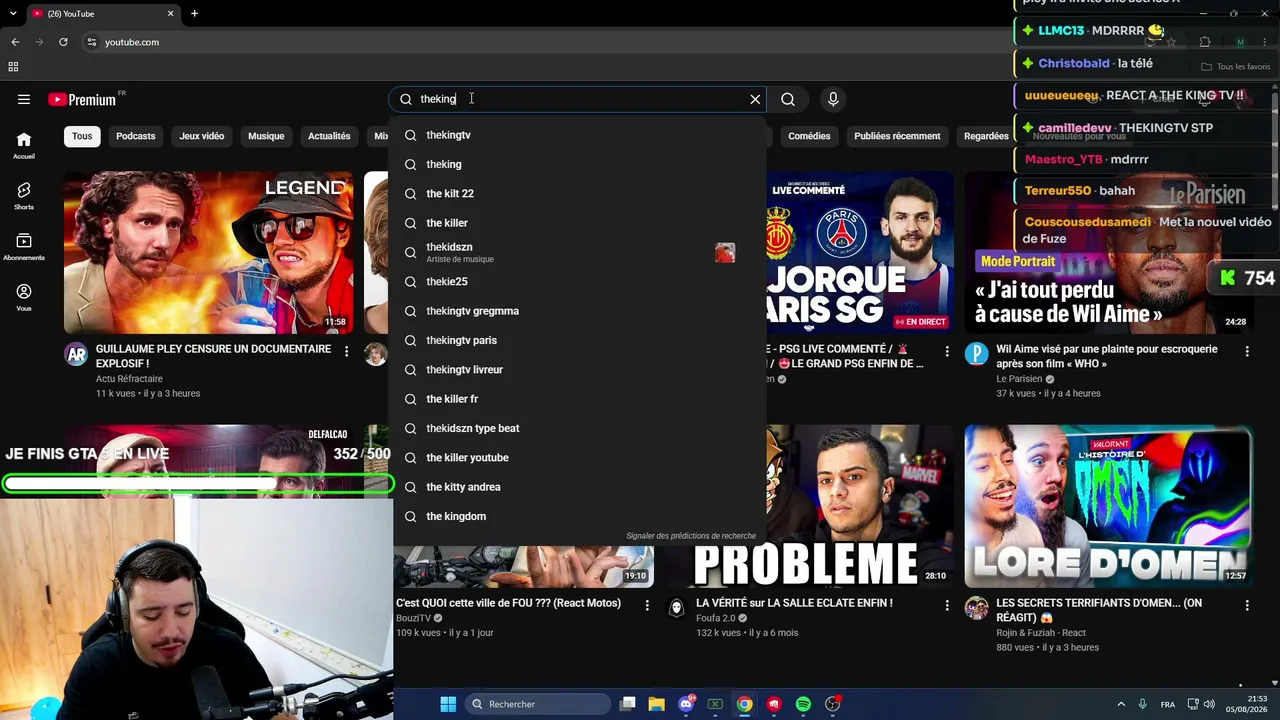The width and height of the screenshot is (1280, 720).
Task: Choose the 'thekidszn type beat' suggestion
Action: (578, 428)
